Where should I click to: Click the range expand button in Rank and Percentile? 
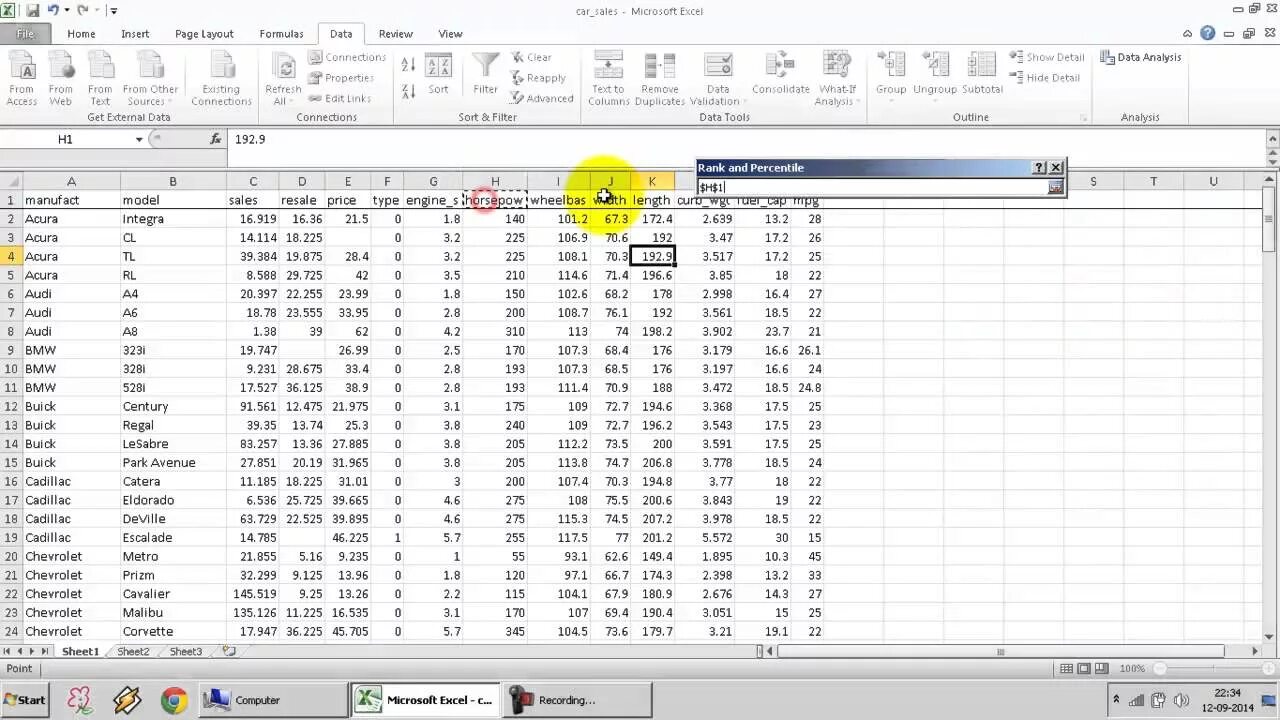click(1055, 187)
